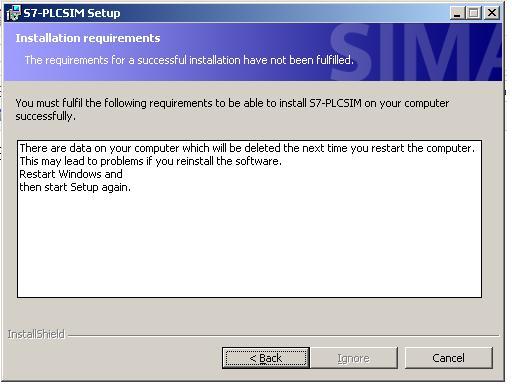
Task: Select the then start Setup again line
Action: pyautogui.click(x=75, y=187)
